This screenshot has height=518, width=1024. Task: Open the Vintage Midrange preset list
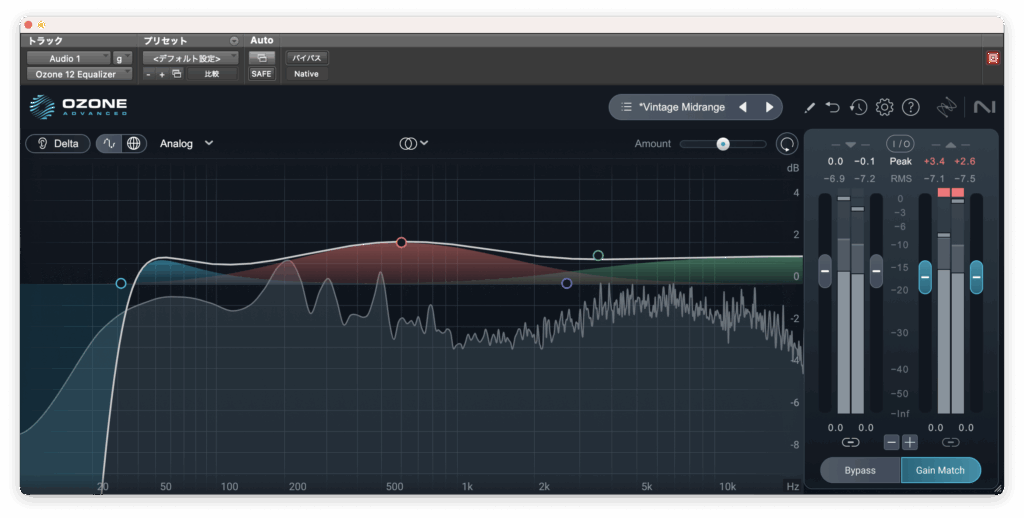pos(680,107)
